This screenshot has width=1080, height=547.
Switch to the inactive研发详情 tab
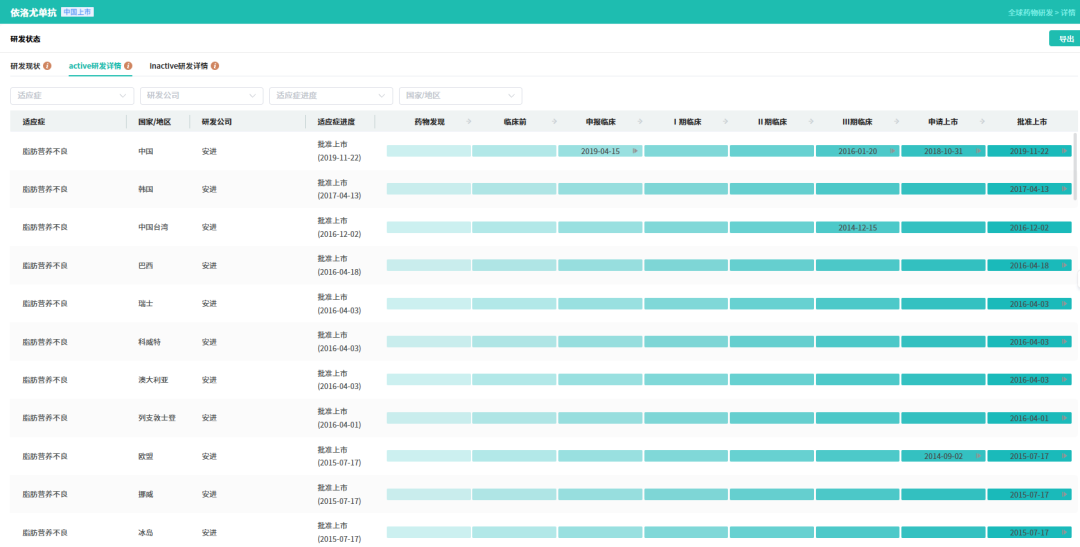click(178, 66)
